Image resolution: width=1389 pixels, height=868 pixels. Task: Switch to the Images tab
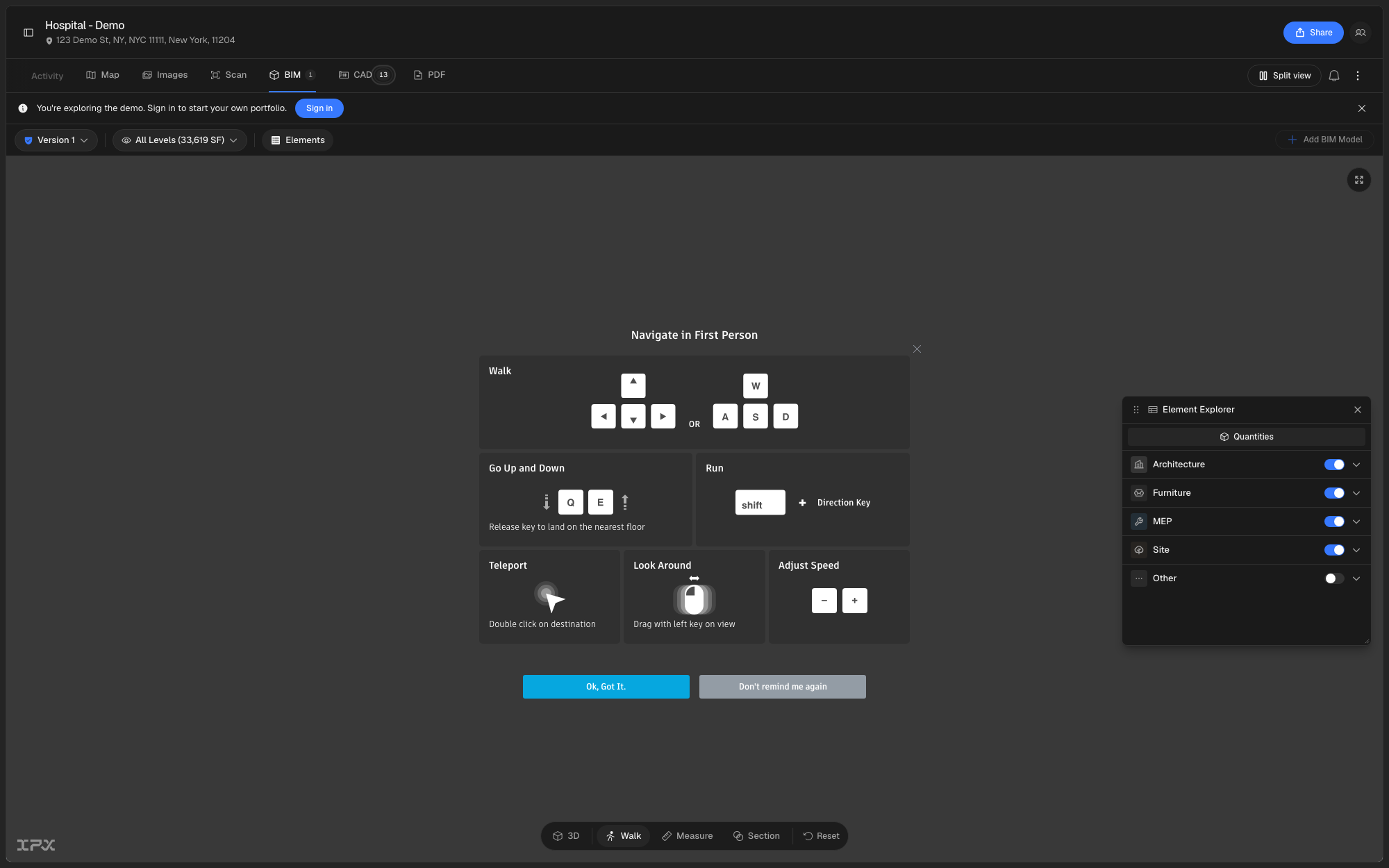165,75
